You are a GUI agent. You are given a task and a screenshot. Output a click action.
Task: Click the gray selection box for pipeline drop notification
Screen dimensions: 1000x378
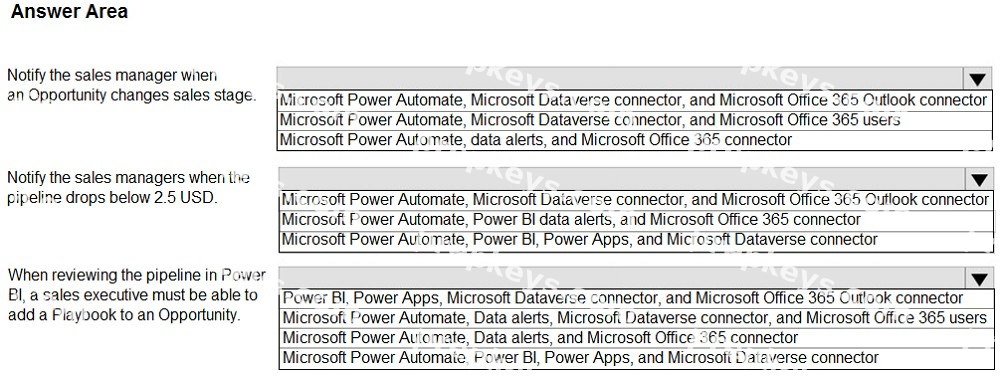click(x=622, y=179)
